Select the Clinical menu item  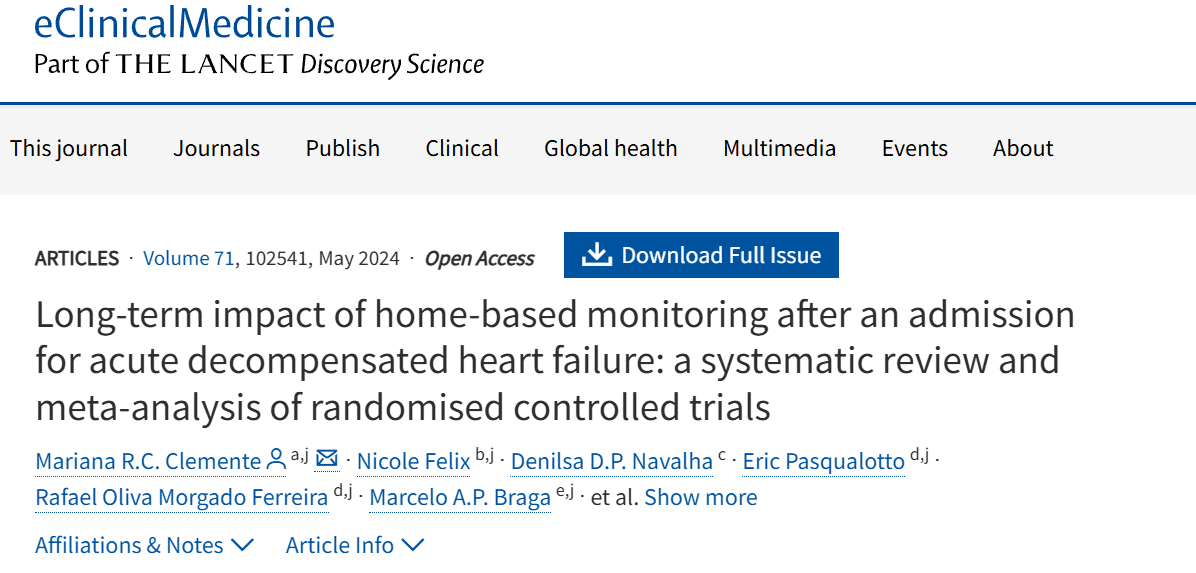(x=462, y=148)
